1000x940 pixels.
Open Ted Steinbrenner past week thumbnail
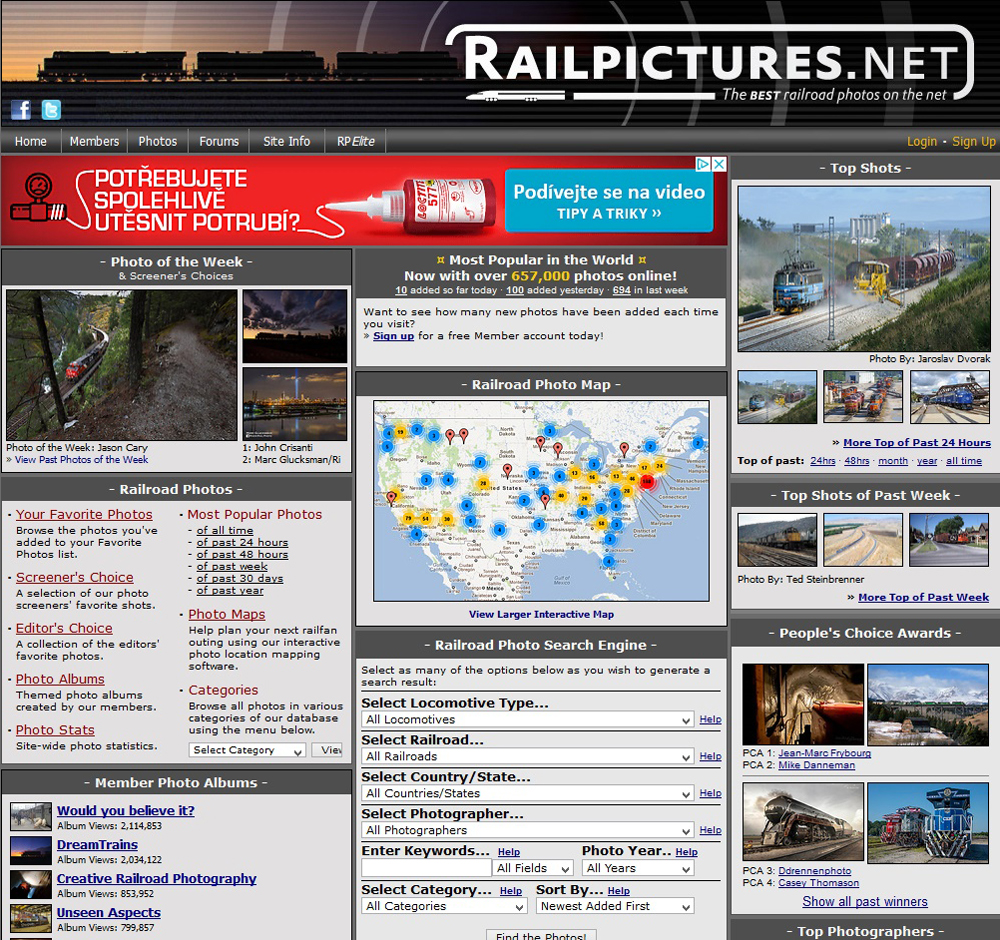pos(777,540)
